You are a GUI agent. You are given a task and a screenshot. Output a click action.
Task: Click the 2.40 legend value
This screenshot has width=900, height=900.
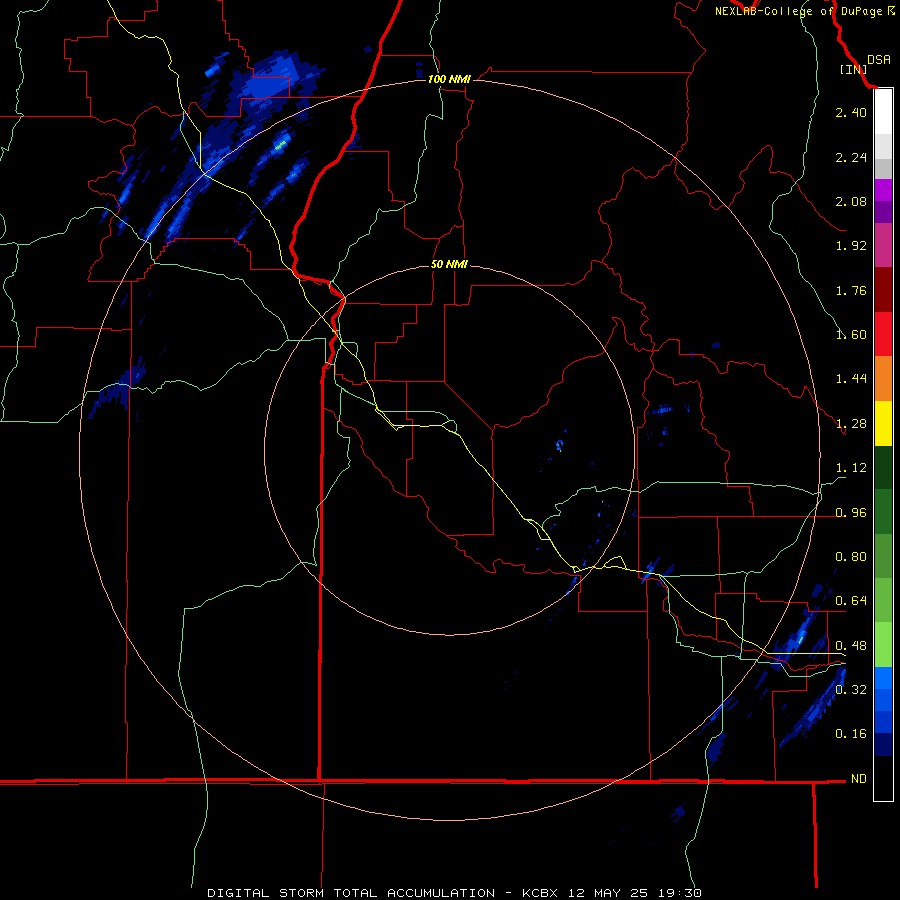coord(851,112)
